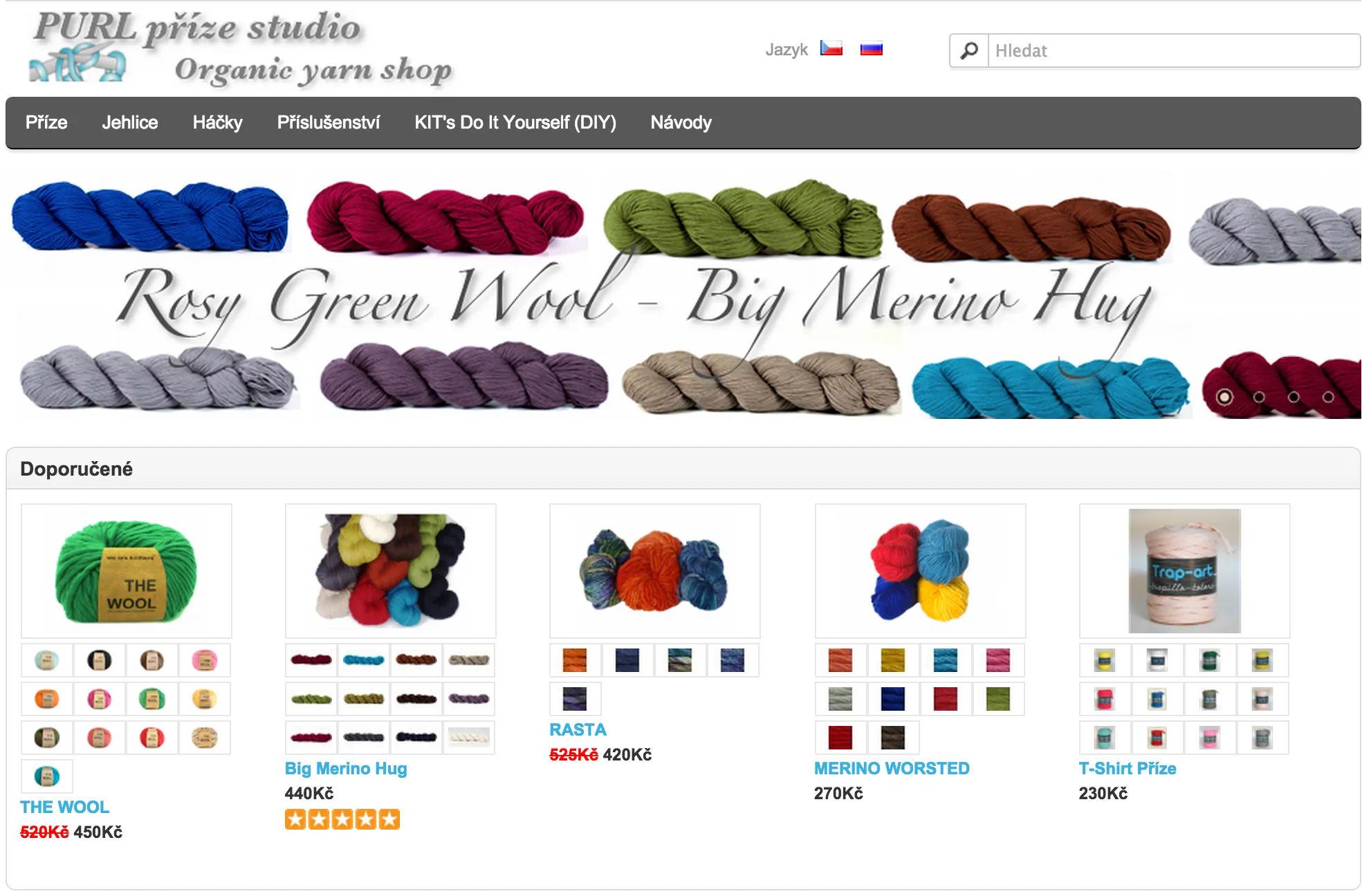Select the pink THE WOOL yarn thumbnail
This screenshot has height=896, width=1371.
click(x=204, y=660)
